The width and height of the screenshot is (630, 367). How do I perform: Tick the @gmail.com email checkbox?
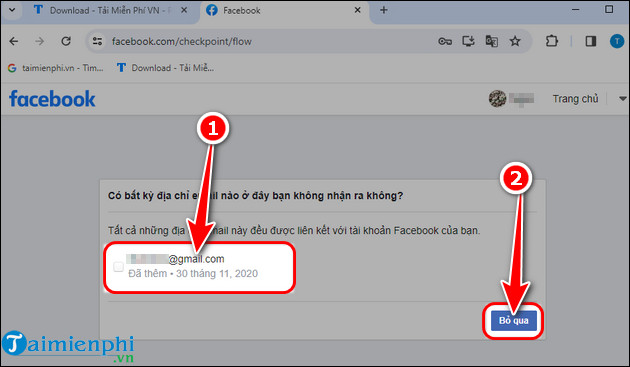click(118, 267)
